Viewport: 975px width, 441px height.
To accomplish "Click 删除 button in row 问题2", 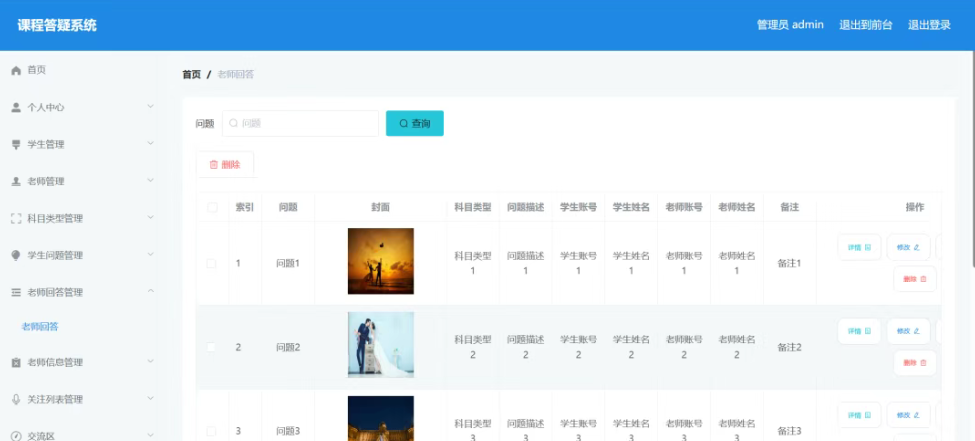I will click(915, 363).
